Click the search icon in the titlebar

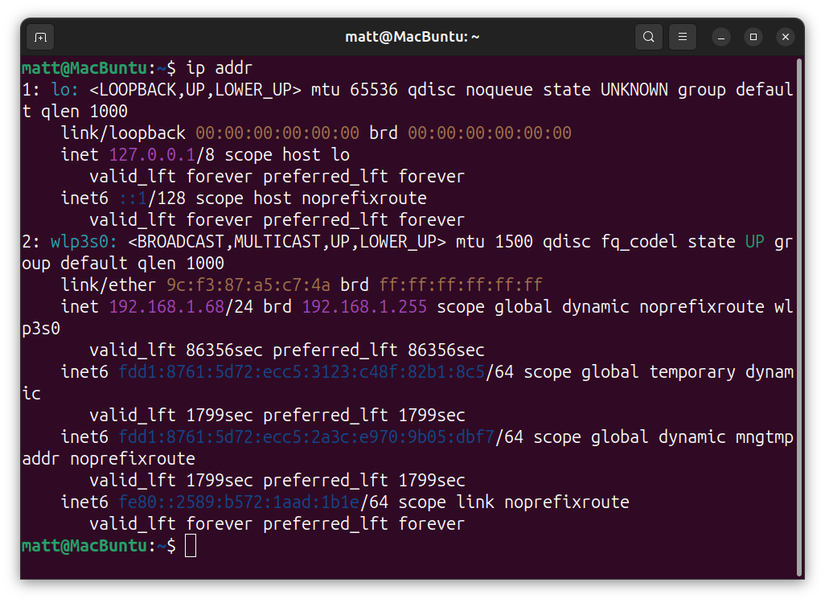(648, 36)
